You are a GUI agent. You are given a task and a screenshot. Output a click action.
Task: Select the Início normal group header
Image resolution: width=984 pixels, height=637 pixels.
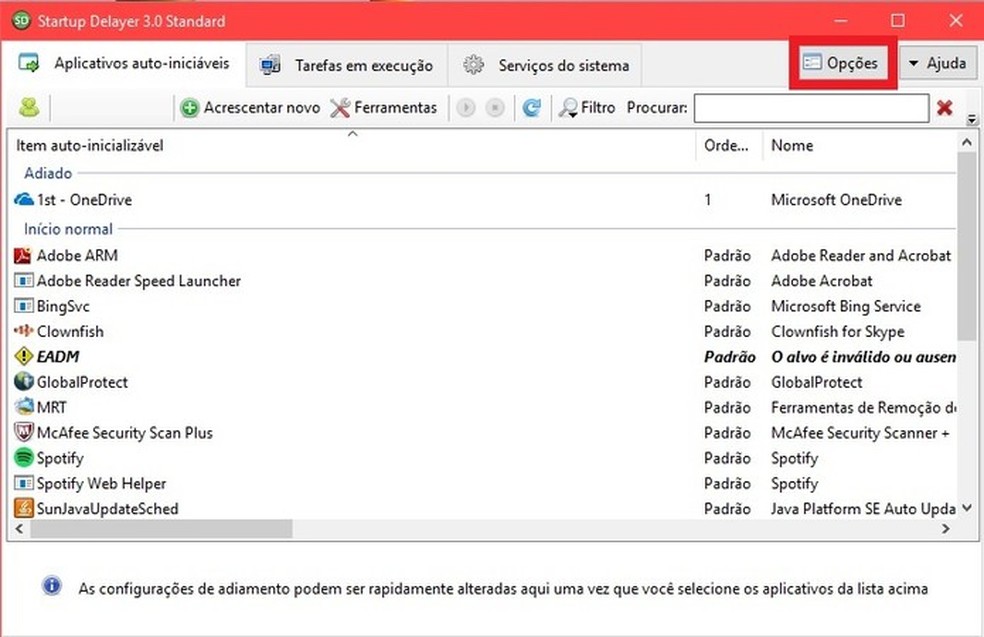(x=68, y=229)
